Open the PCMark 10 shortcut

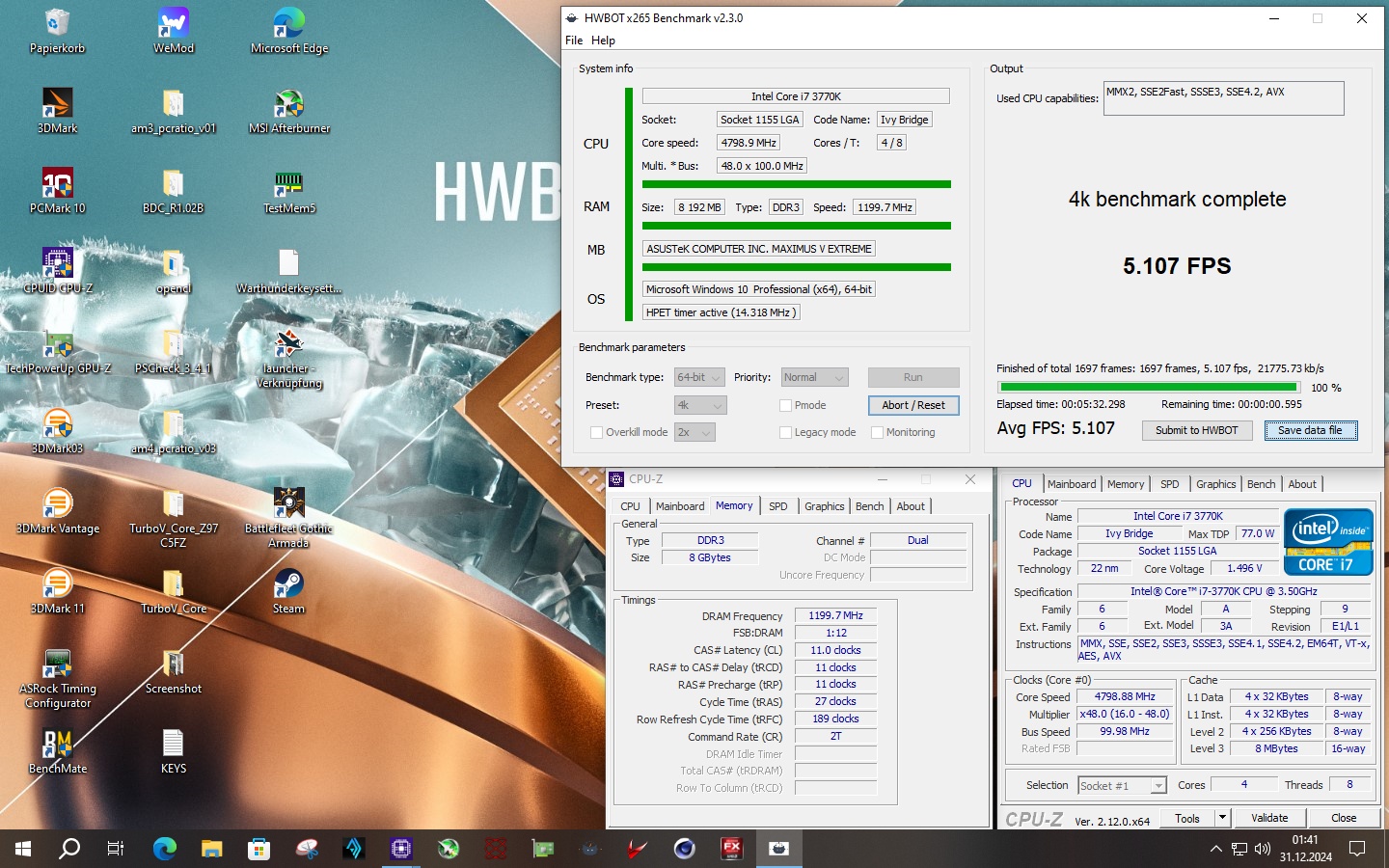pos(57,191)
